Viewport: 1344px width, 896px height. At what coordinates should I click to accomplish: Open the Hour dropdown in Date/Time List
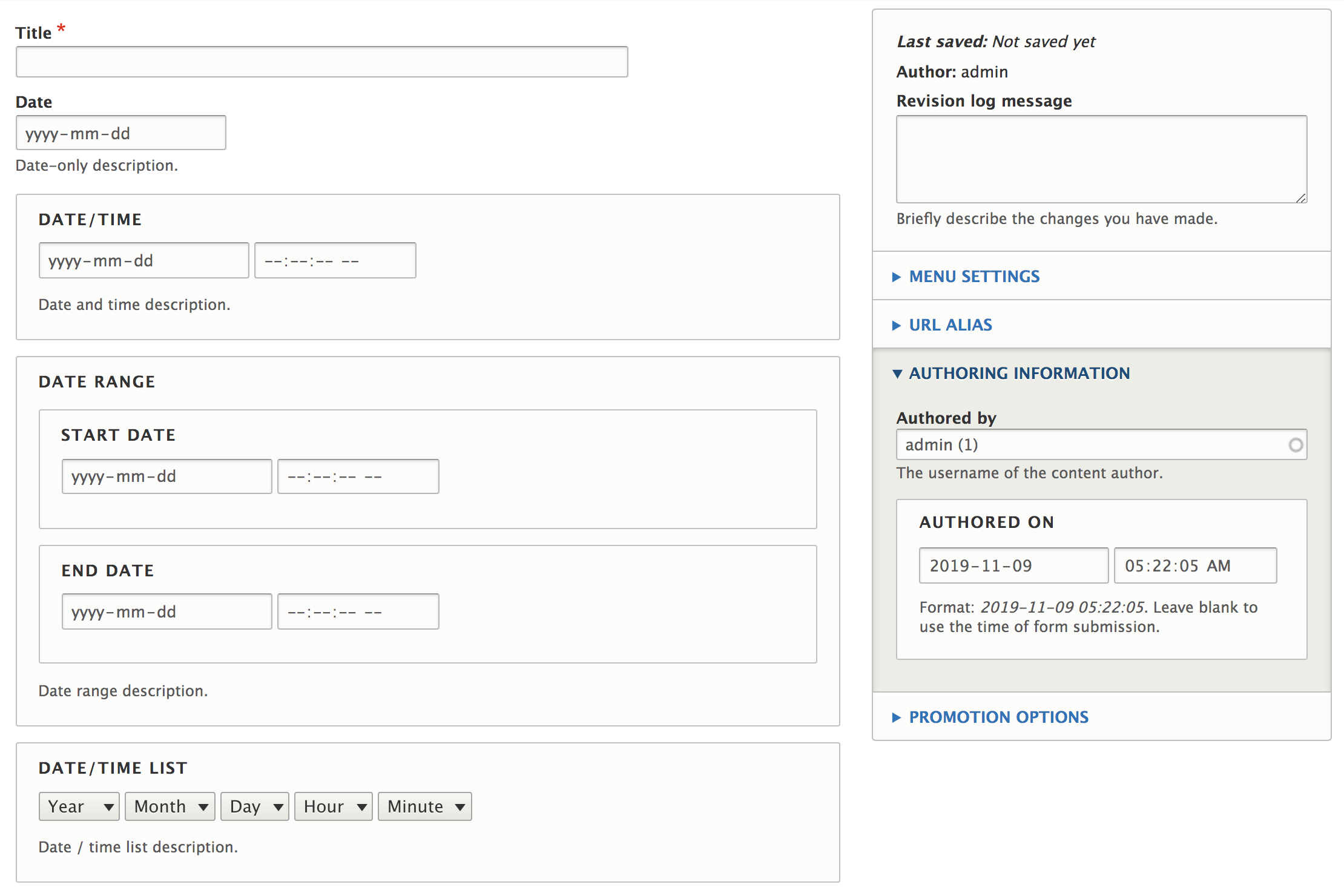[x=333, y=806]
